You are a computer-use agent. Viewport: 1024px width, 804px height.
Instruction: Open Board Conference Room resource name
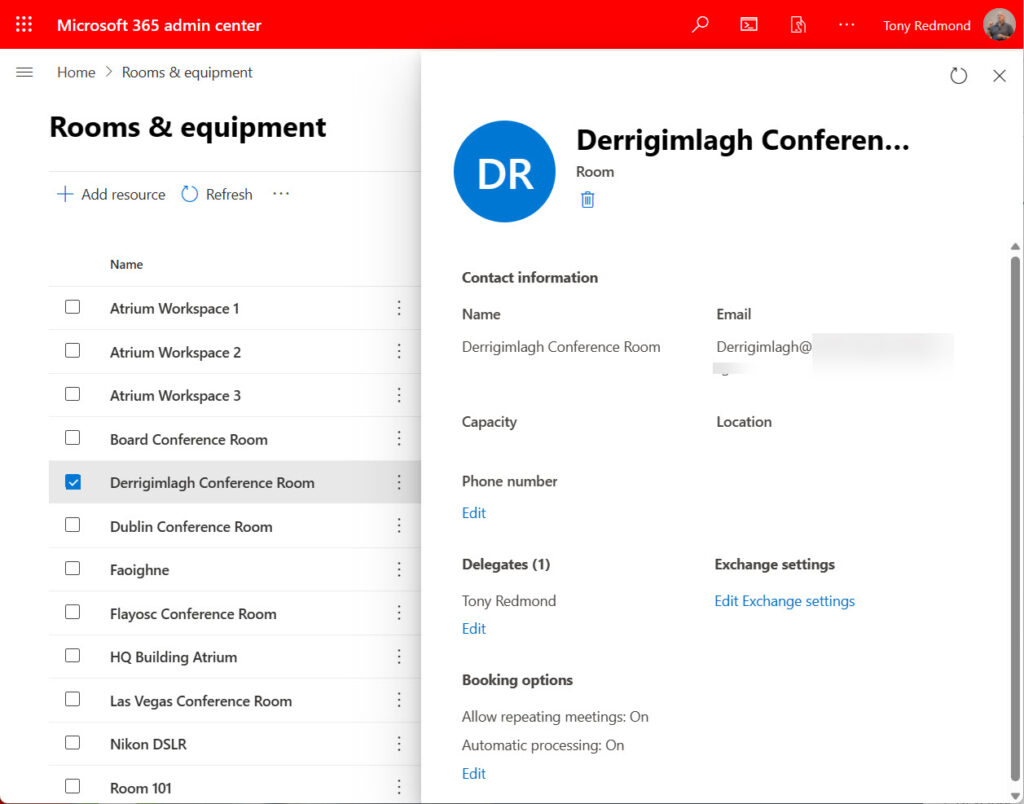tap(189, 439)
